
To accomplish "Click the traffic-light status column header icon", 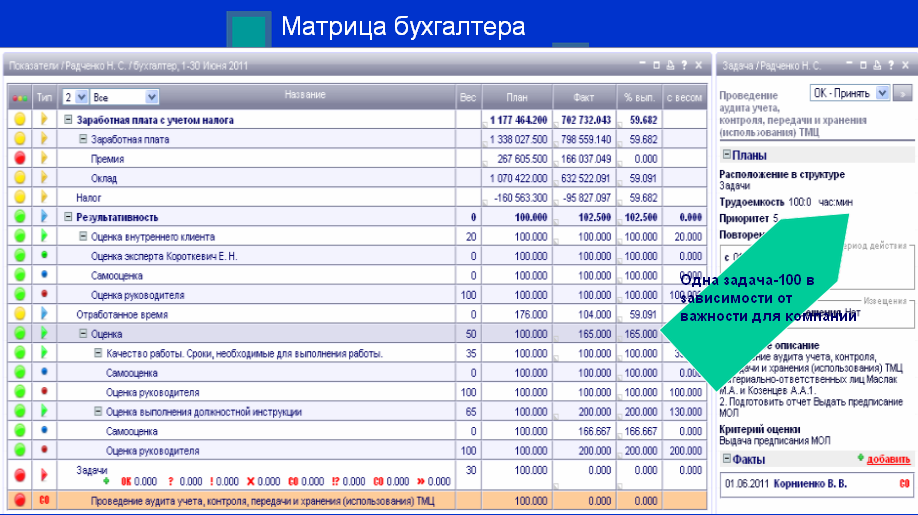I will click(x=20, y=98).
